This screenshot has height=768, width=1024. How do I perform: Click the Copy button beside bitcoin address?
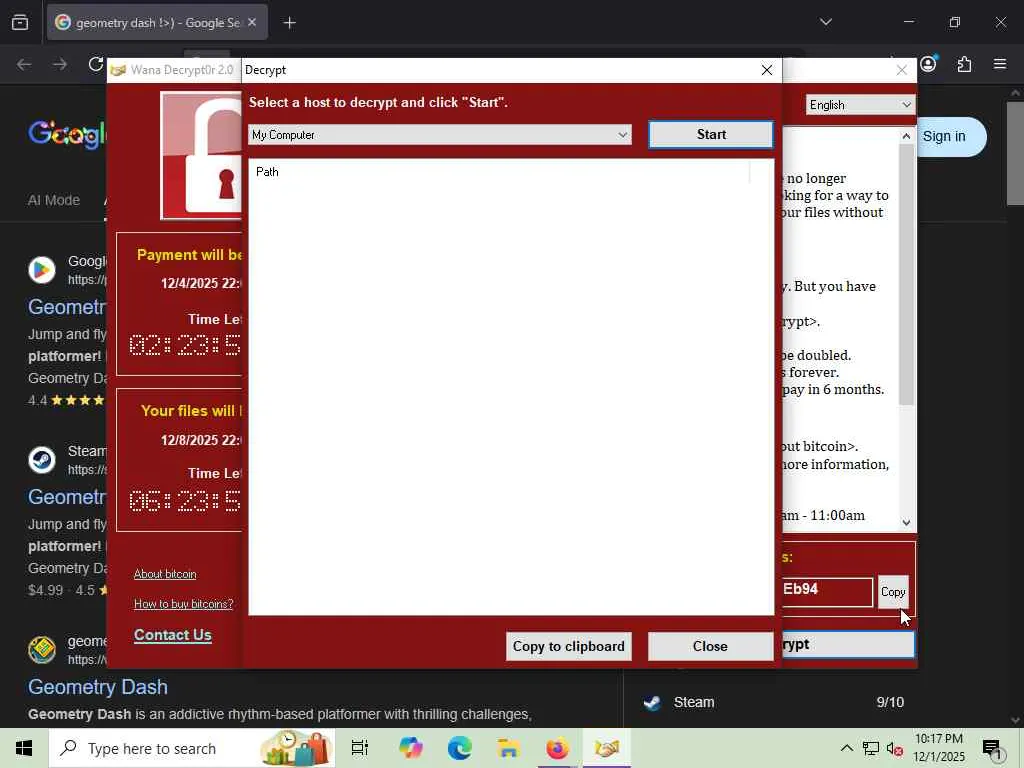click(893, 592)
